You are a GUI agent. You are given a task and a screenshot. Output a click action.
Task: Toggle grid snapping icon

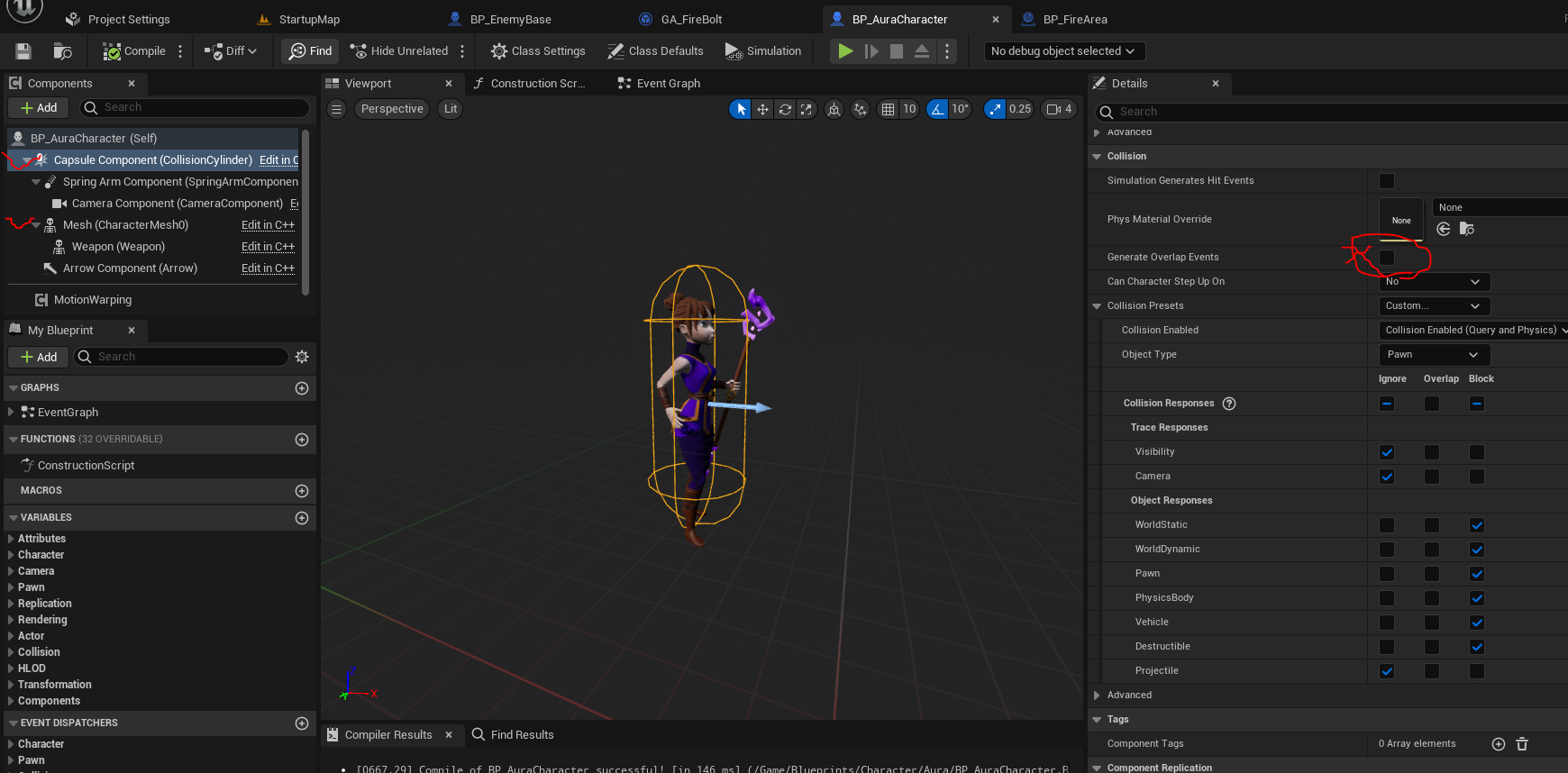(x=888, y=109)
